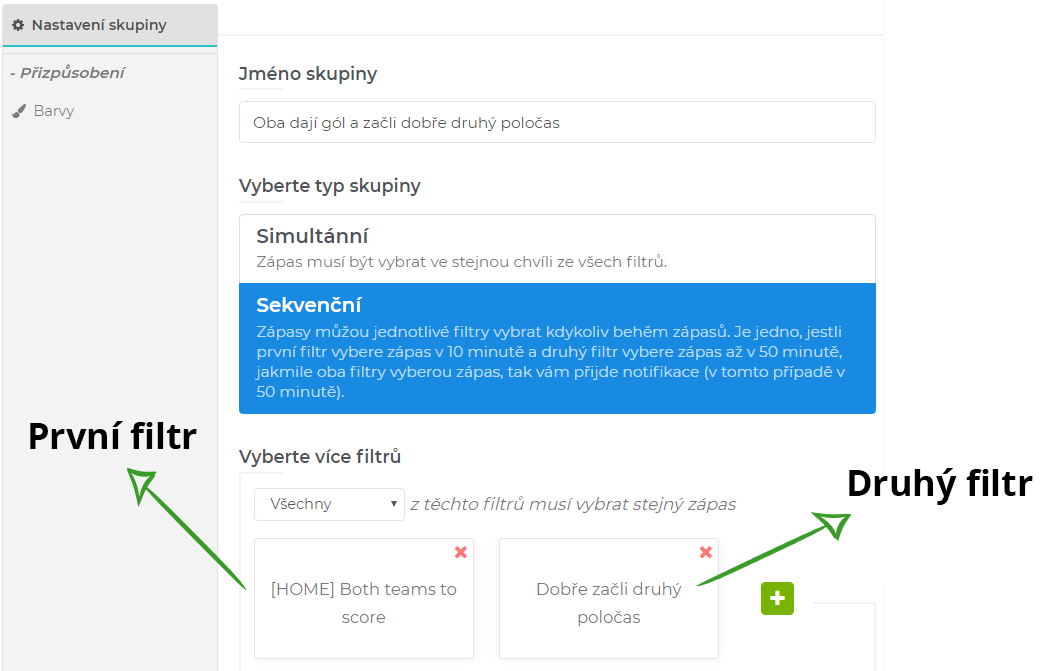The height and width of the screenshot is (671, 1050).
Task: Click the Jméno skupiny label
Action: pyautogui.click(x=308, y=74)
